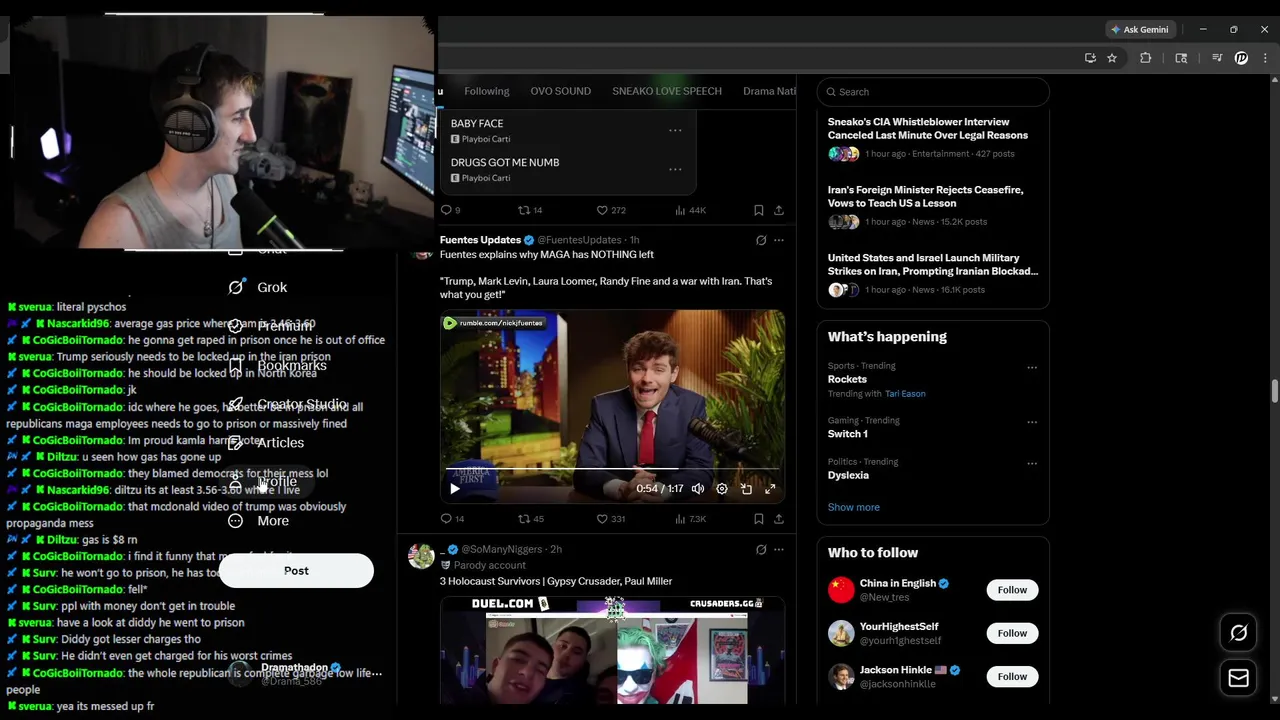
Task: Share the playlist post
Action: pos(779,210)
